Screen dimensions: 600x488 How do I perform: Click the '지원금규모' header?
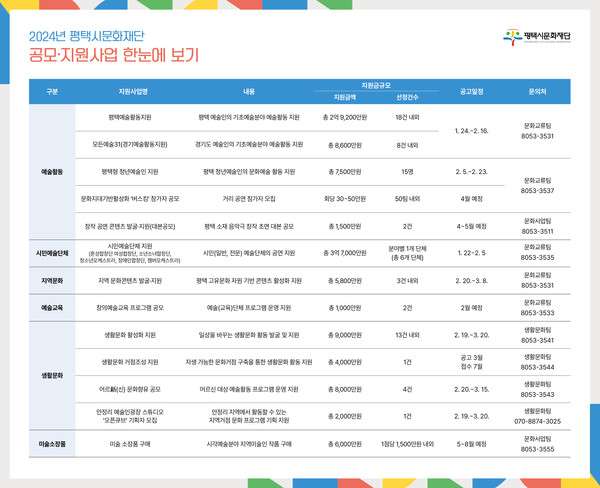pyautogui.click(x=376, y=85)
